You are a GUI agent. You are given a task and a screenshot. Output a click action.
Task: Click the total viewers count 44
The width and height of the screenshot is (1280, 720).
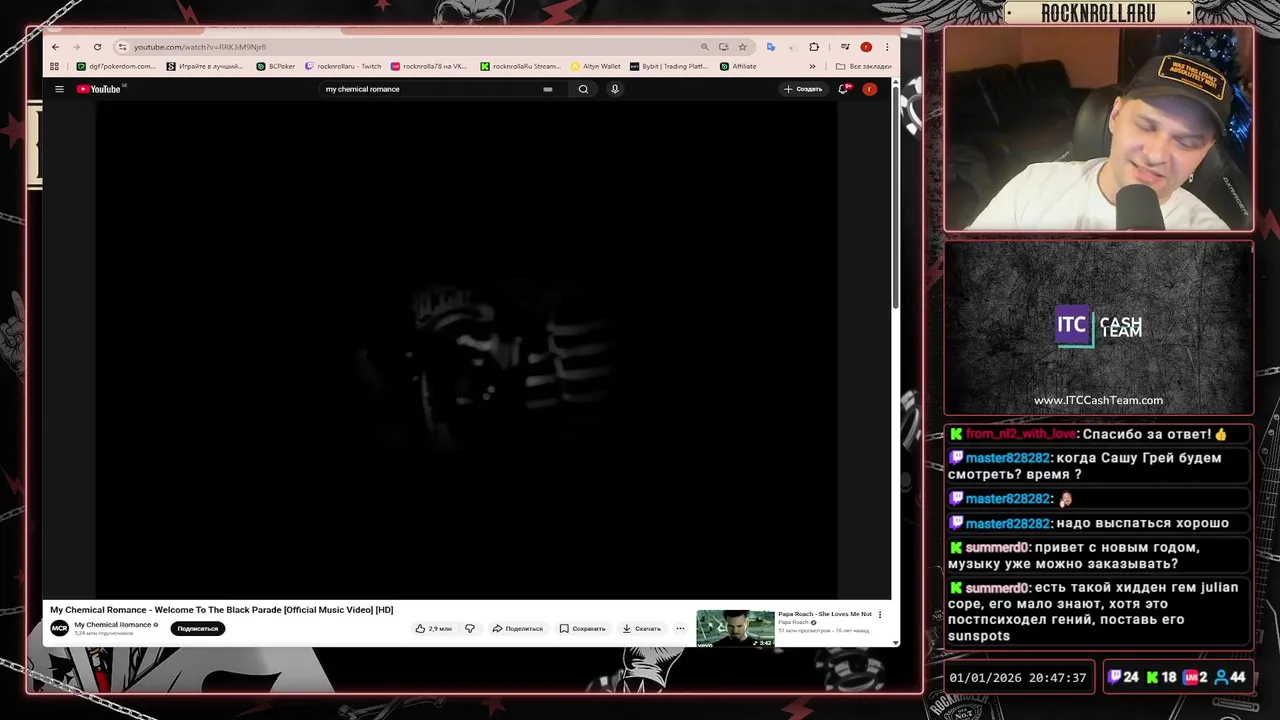[x=1230, y=677]
